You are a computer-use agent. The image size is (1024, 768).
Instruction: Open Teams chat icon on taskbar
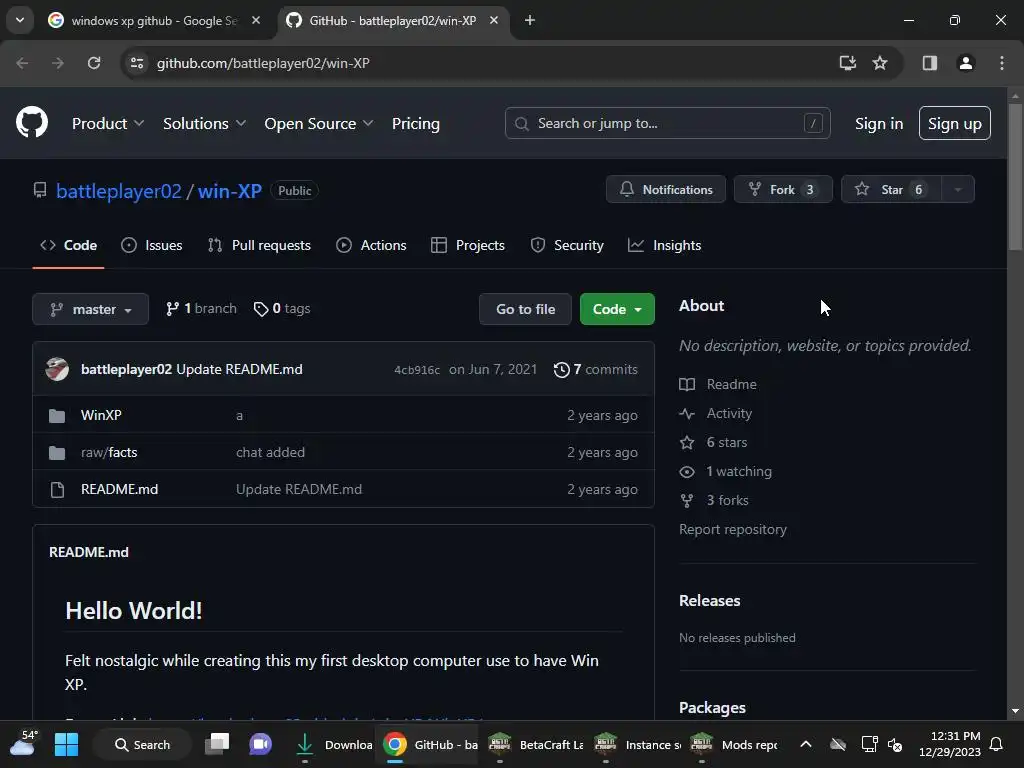tap(260, 744)
